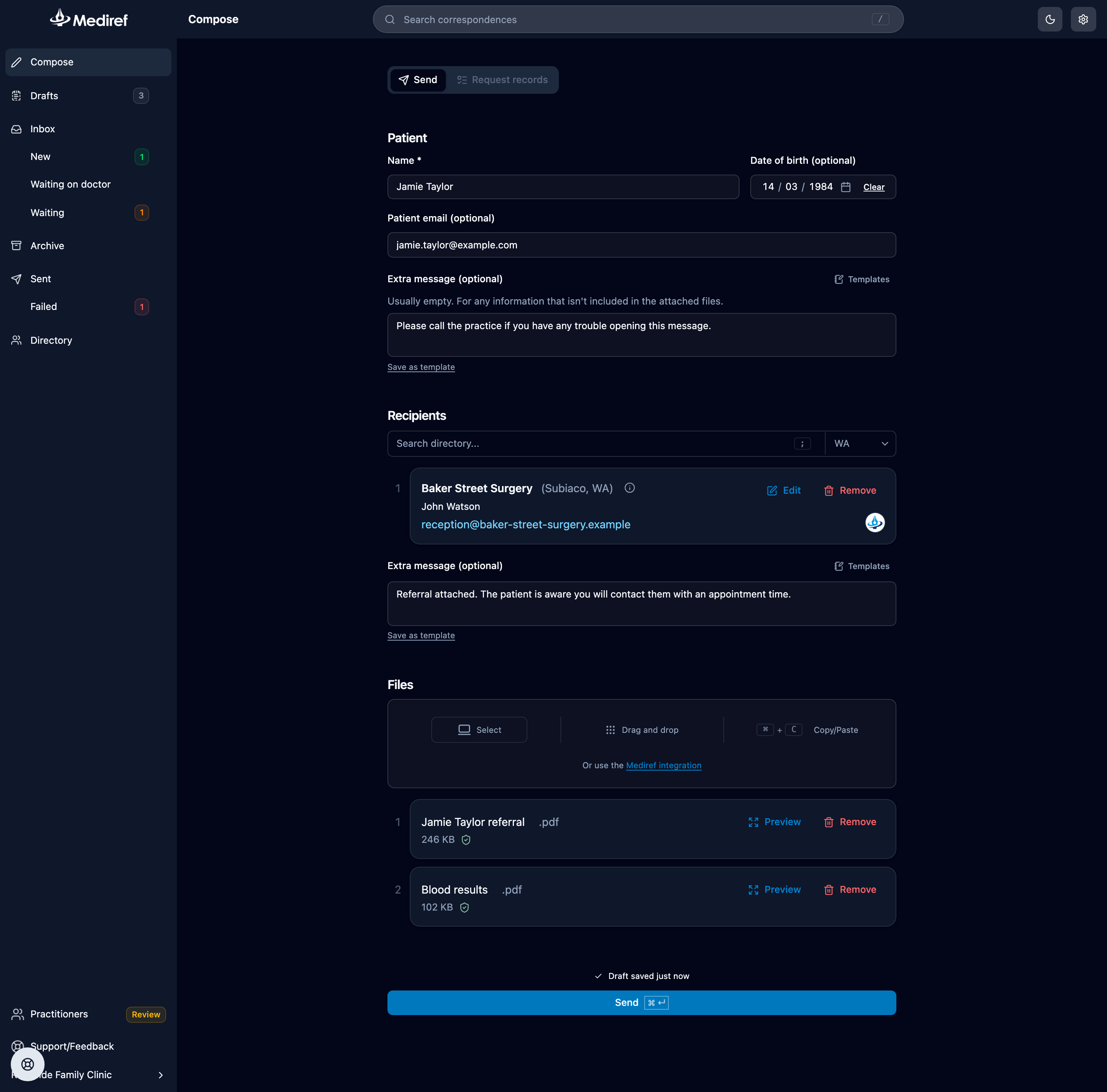The width and height of the screenshot is (1107, 1092).
Task: Toggle dark mode moon icon
Action: click(1050, 20)
